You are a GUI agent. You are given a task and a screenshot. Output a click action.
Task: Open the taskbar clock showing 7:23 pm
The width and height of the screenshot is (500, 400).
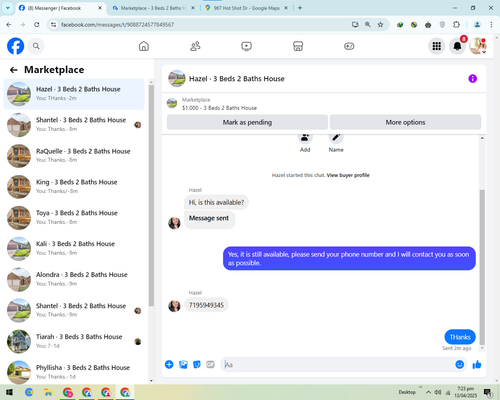[465, 392]
